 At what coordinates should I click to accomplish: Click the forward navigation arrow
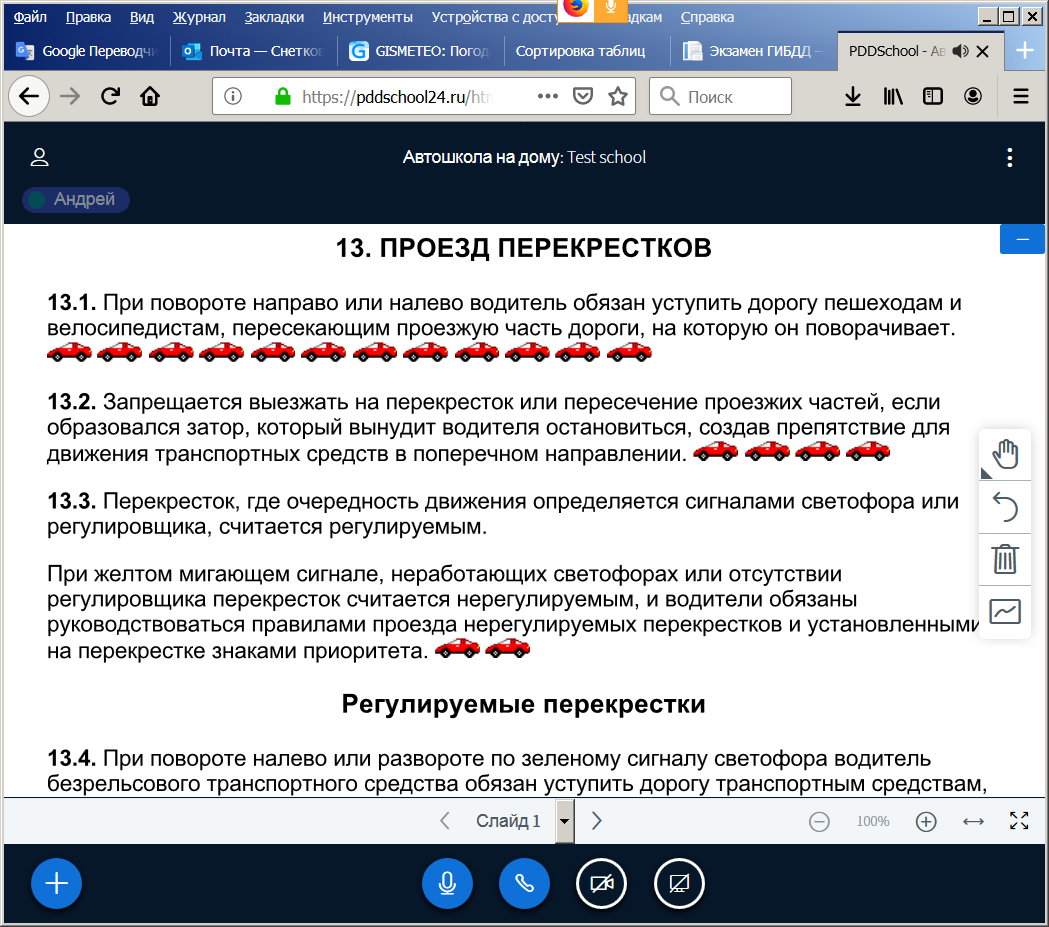point(70,97)
